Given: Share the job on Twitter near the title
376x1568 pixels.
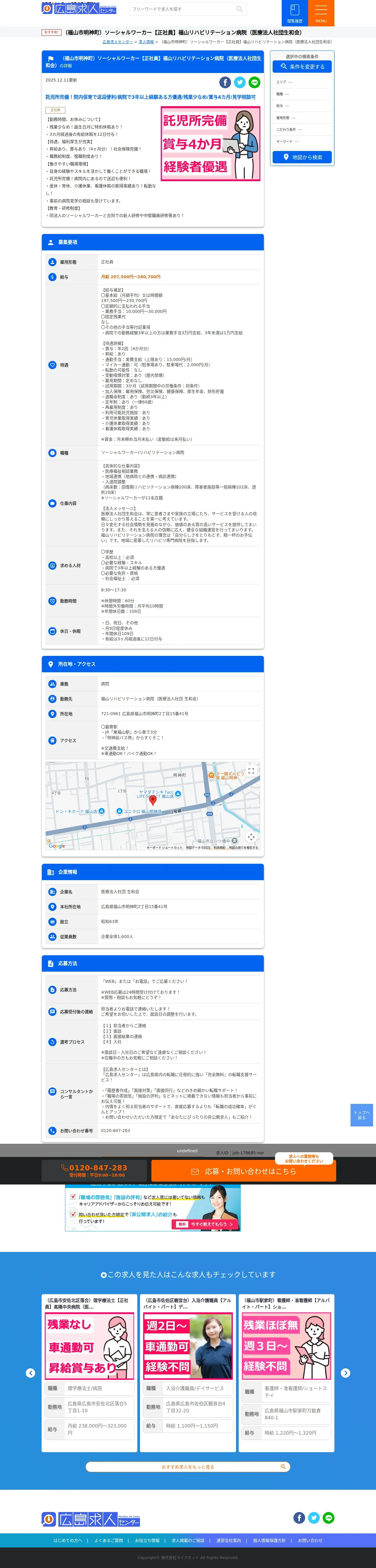Looking at the screenshot, I should click(x=240, y=82).
